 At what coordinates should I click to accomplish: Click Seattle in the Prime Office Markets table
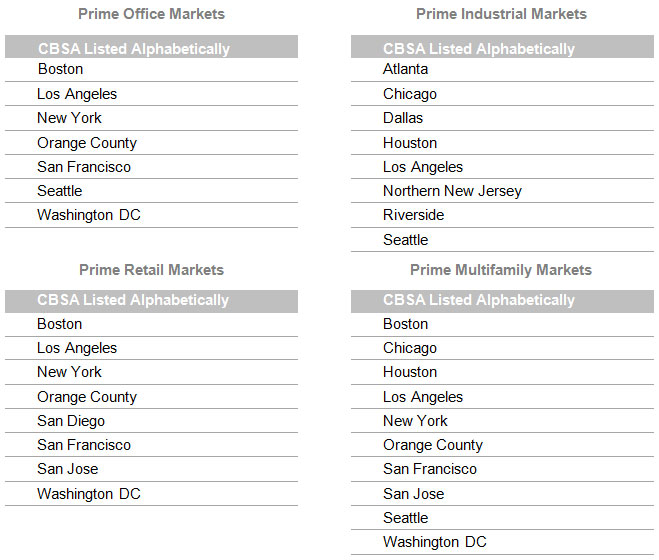click(60, 191)
